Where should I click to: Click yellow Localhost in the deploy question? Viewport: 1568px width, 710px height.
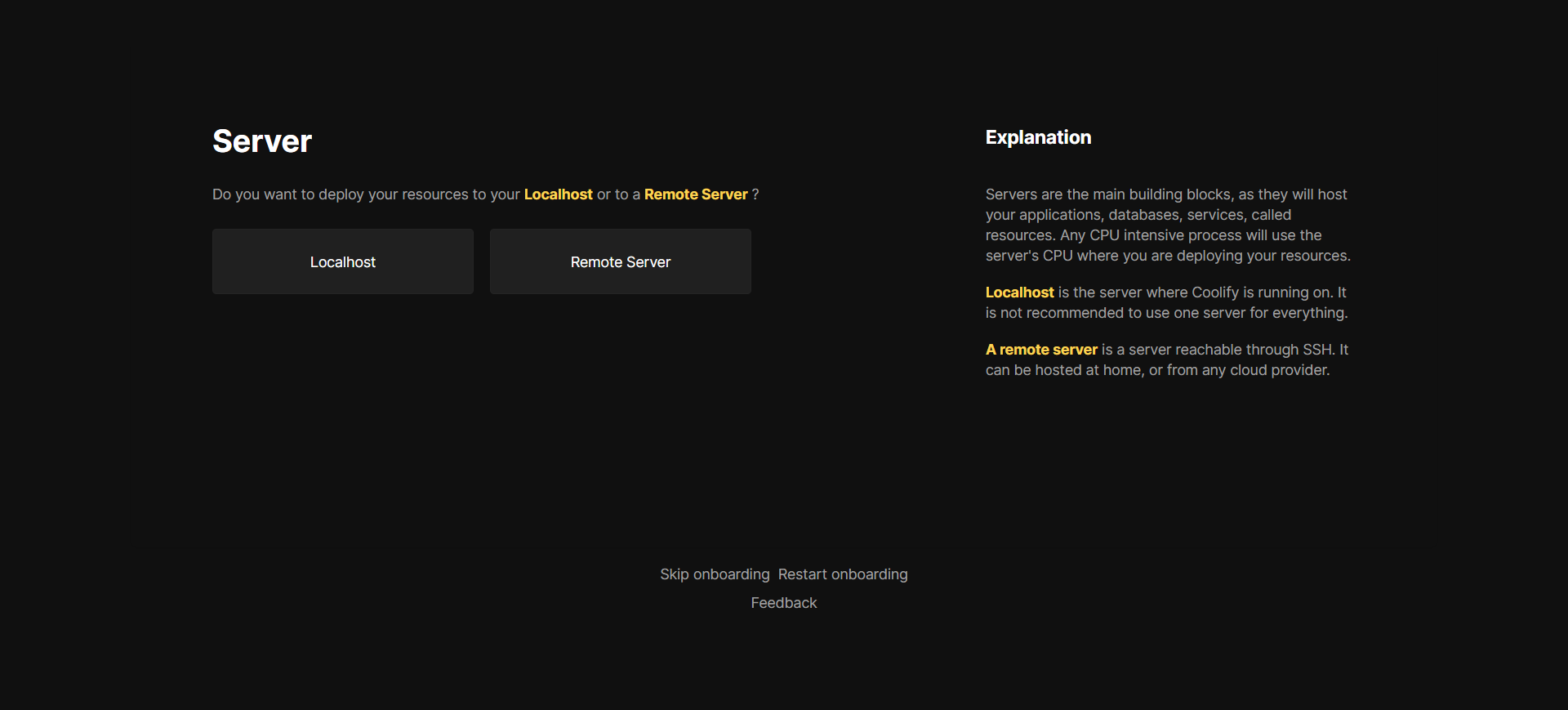[x=558, y=194]
